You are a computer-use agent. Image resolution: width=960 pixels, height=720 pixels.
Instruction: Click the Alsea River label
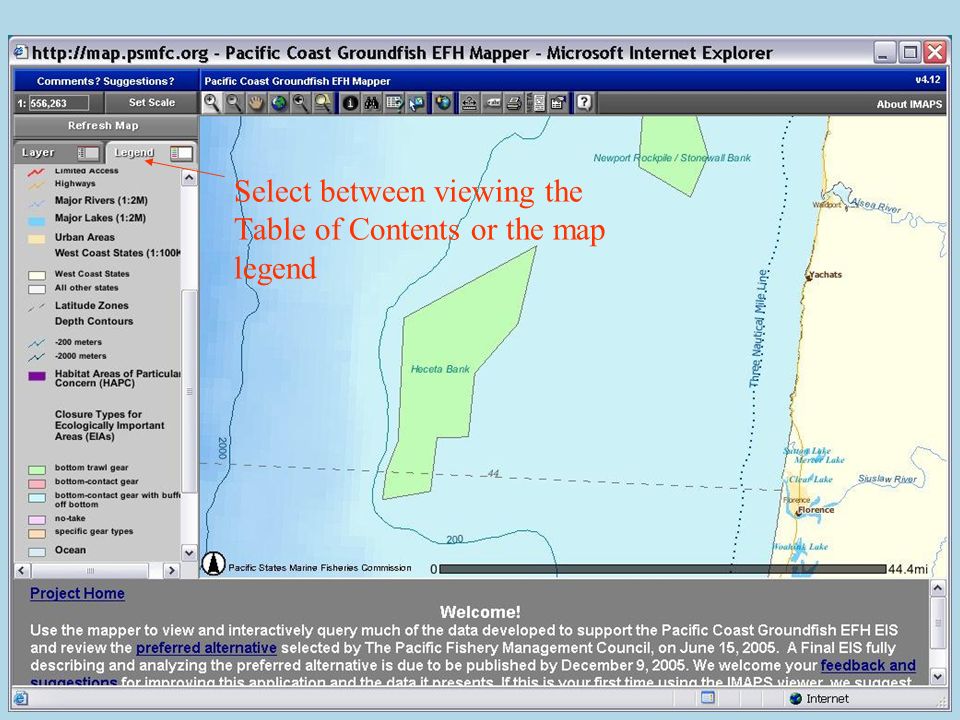tap(876, 205)
